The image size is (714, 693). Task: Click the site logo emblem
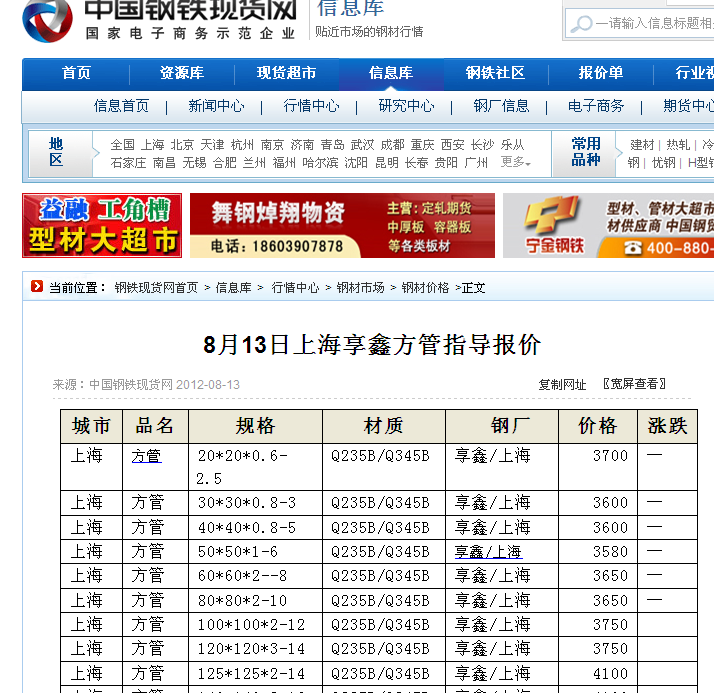pos(47,20)
